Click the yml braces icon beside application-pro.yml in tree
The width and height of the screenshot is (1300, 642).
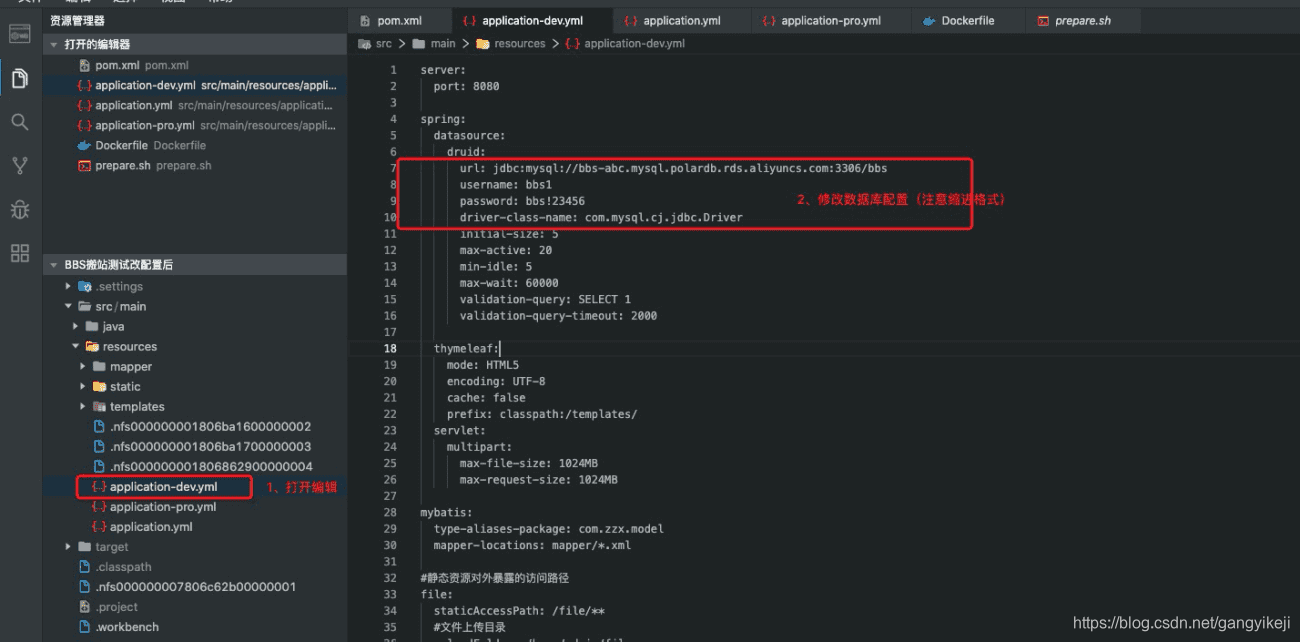tap(99, 506)
